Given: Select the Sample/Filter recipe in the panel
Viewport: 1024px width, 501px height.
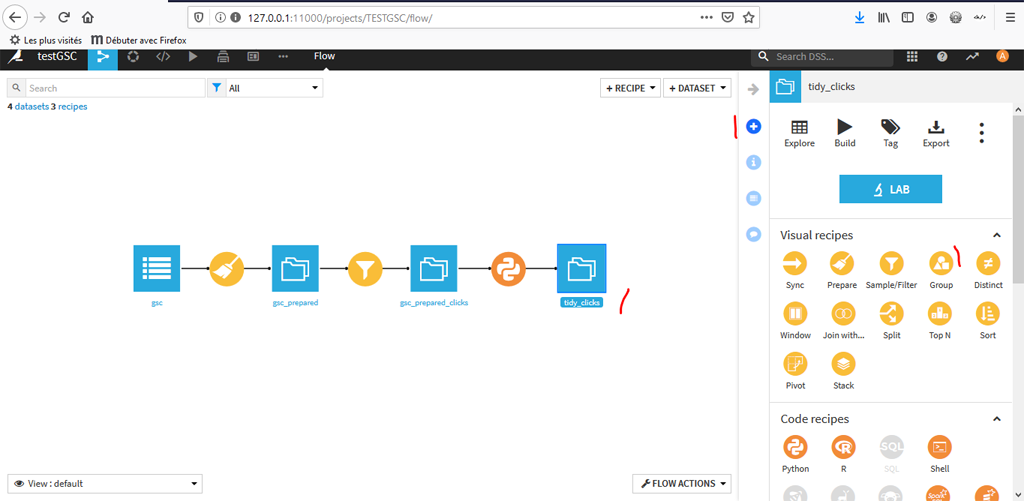Looking at the screenshot, I should click(x=891, y=263).
